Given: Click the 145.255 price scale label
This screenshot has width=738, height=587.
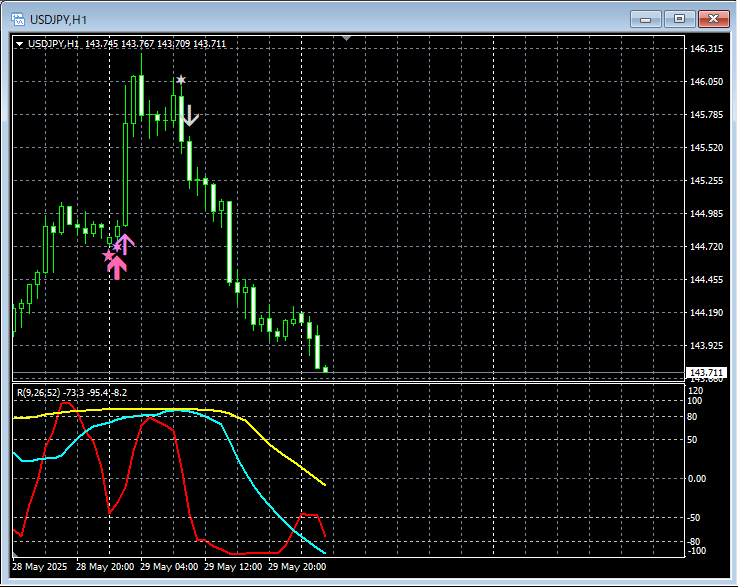Looking at the screenshot, I should [706, 180].
